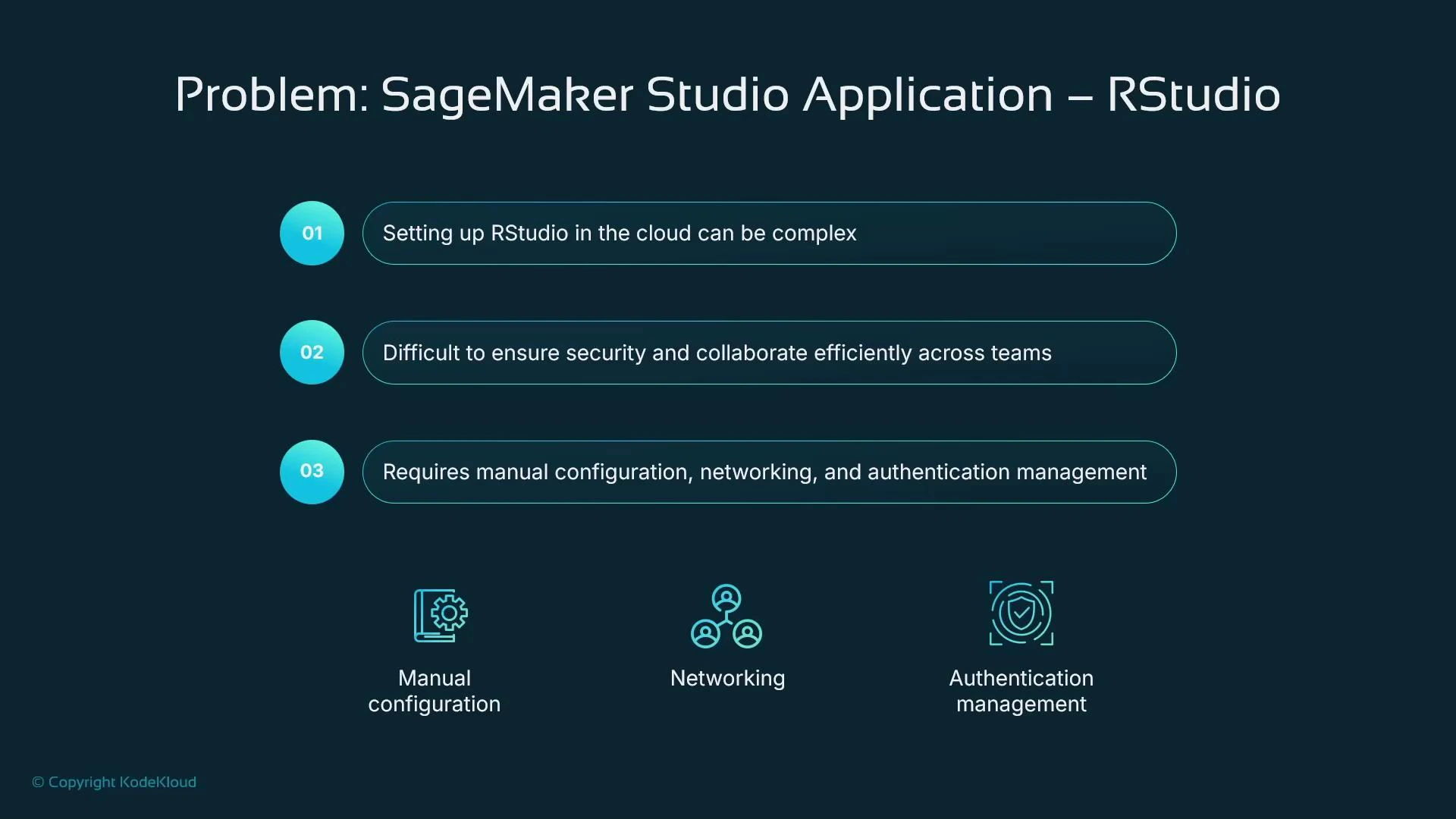
Task: Expand the security and collaboration item
Action: pyautogui.click(x=769, y=352)
